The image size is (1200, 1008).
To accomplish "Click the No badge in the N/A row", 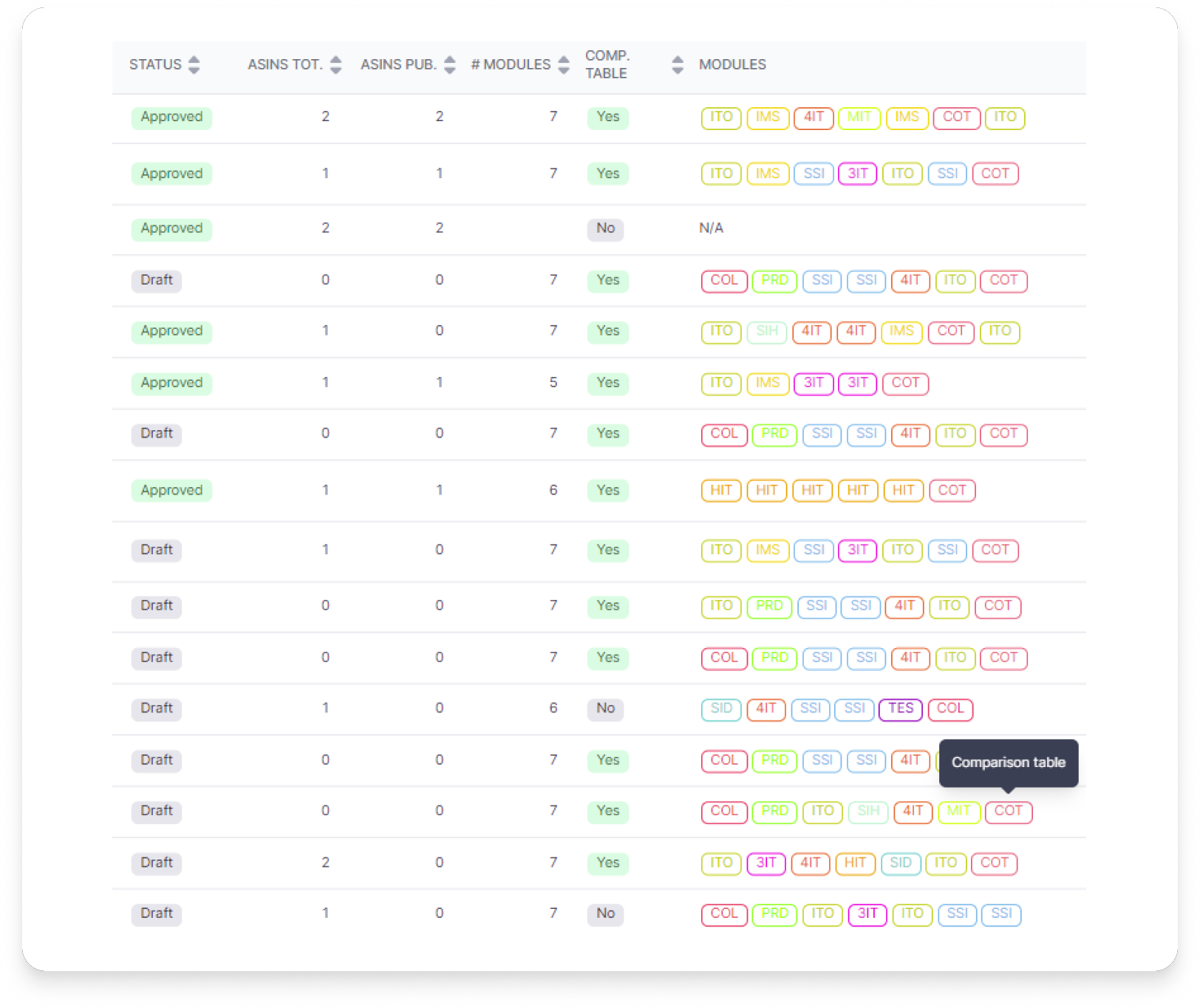I will (605, 229).
